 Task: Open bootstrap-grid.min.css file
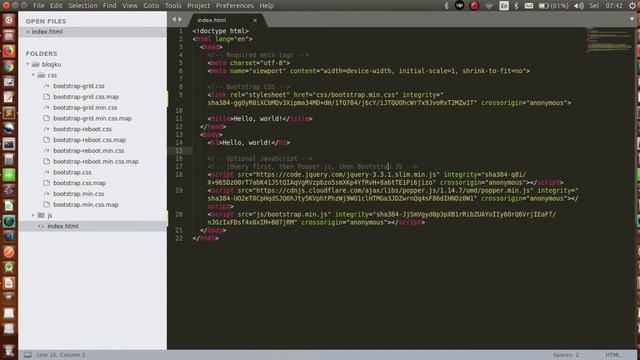pos(85,107)
